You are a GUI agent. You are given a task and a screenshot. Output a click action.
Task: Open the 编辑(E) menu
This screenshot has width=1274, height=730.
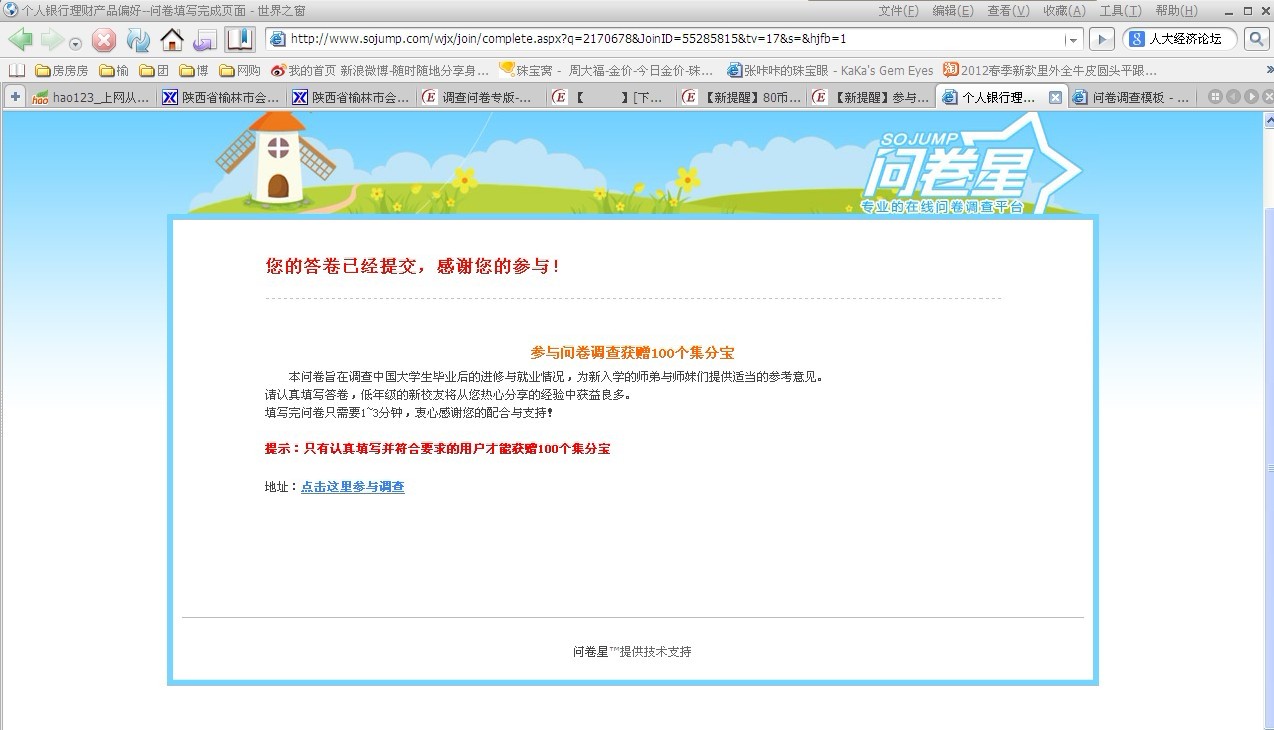(x=952, y=11)
